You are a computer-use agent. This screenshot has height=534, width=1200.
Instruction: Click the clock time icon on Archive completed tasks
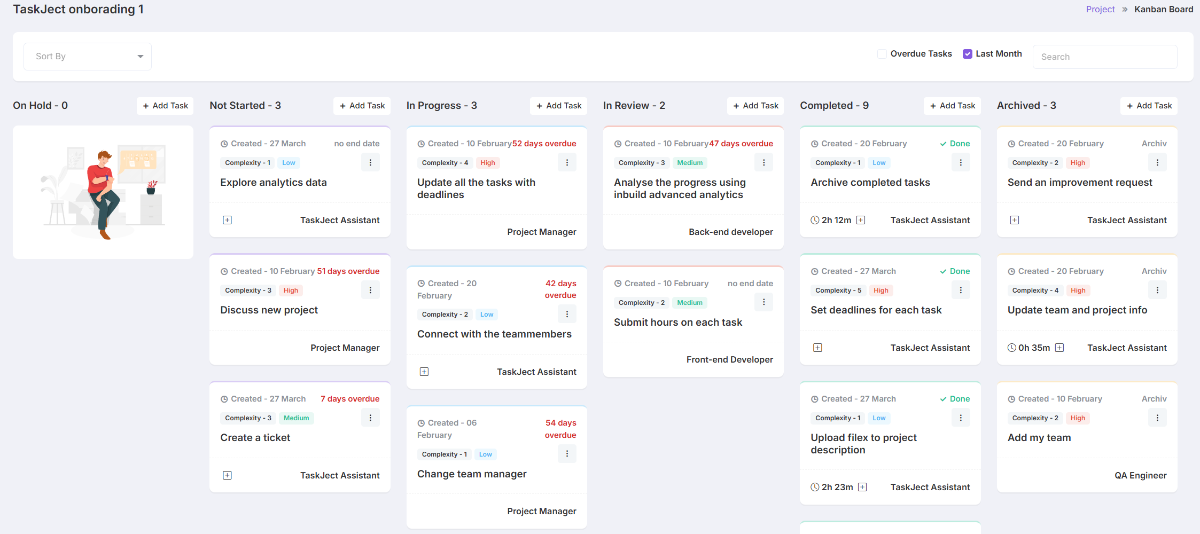coord(815,220)
